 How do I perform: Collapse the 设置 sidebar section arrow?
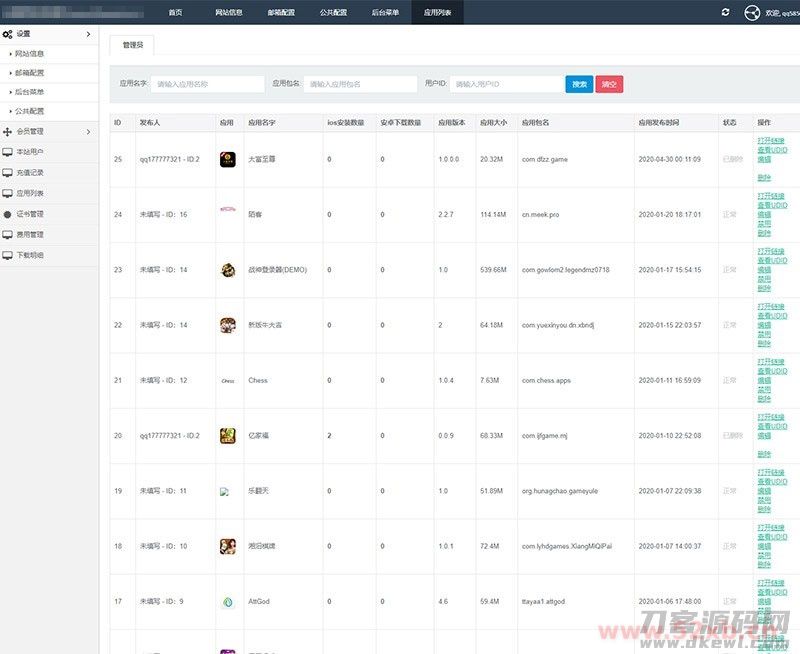coord(88,34)
